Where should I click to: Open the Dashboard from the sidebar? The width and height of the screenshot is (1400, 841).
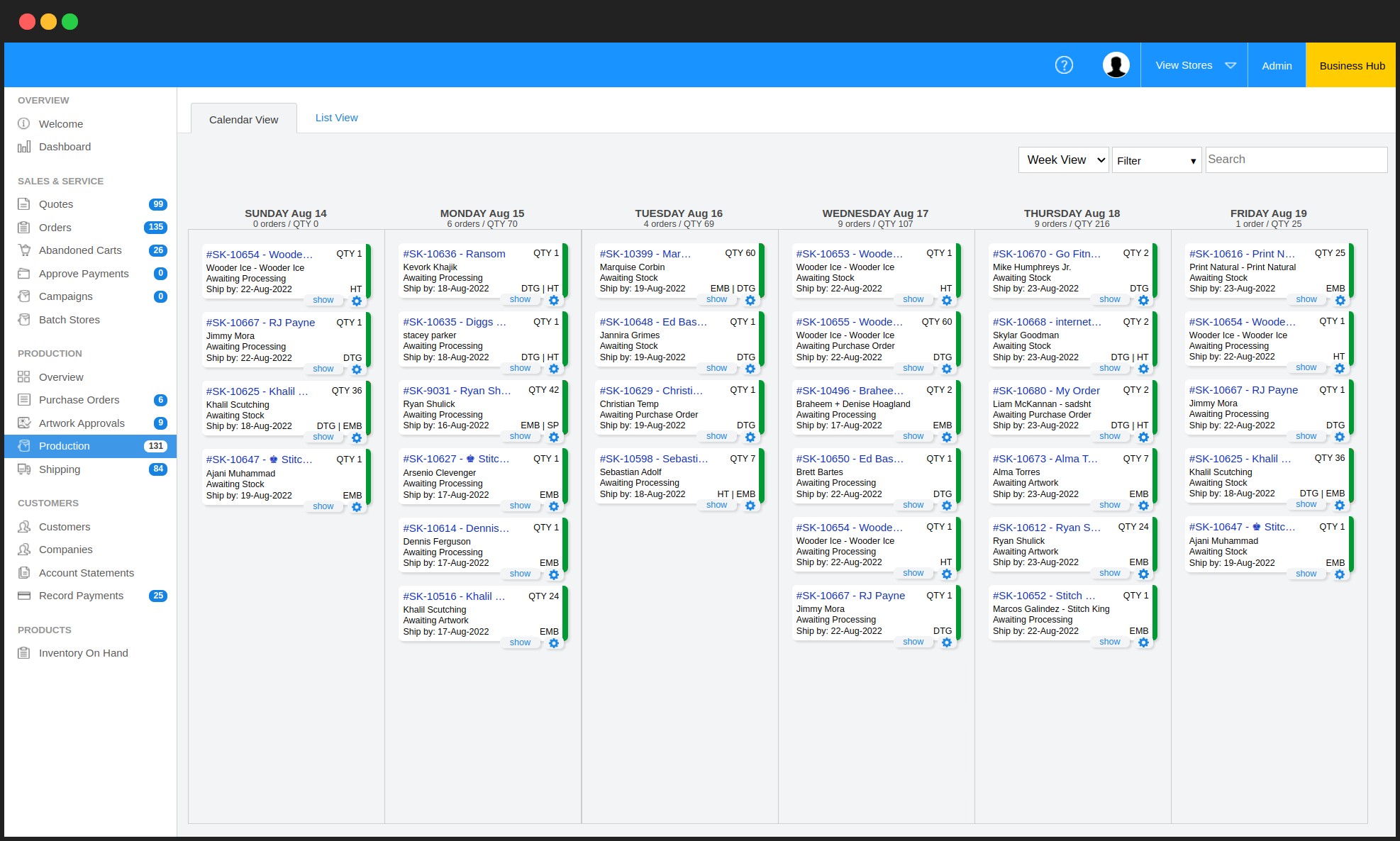[65, 147]
